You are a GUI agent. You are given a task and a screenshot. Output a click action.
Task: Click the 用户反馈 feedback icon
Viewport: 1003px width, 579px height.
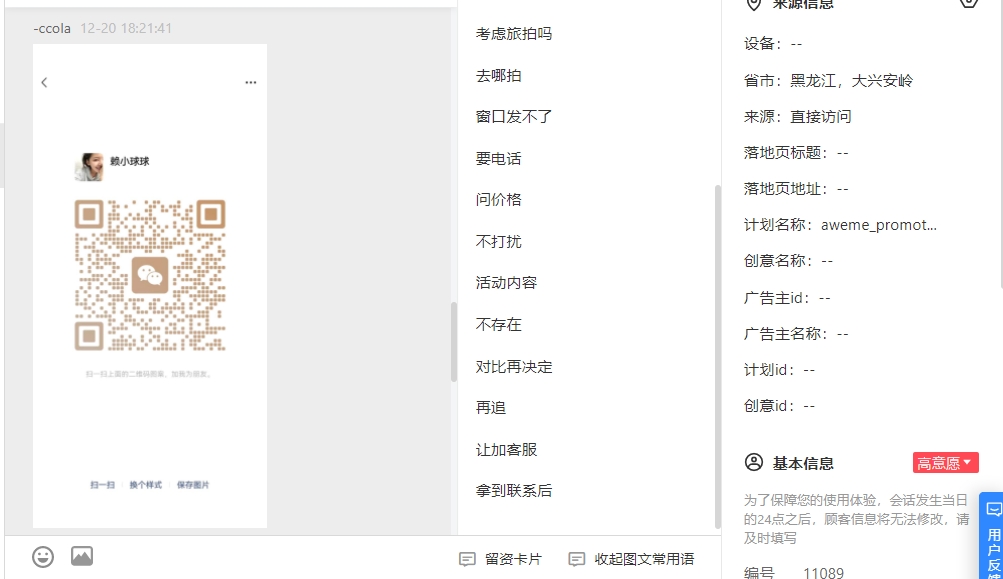993,510
